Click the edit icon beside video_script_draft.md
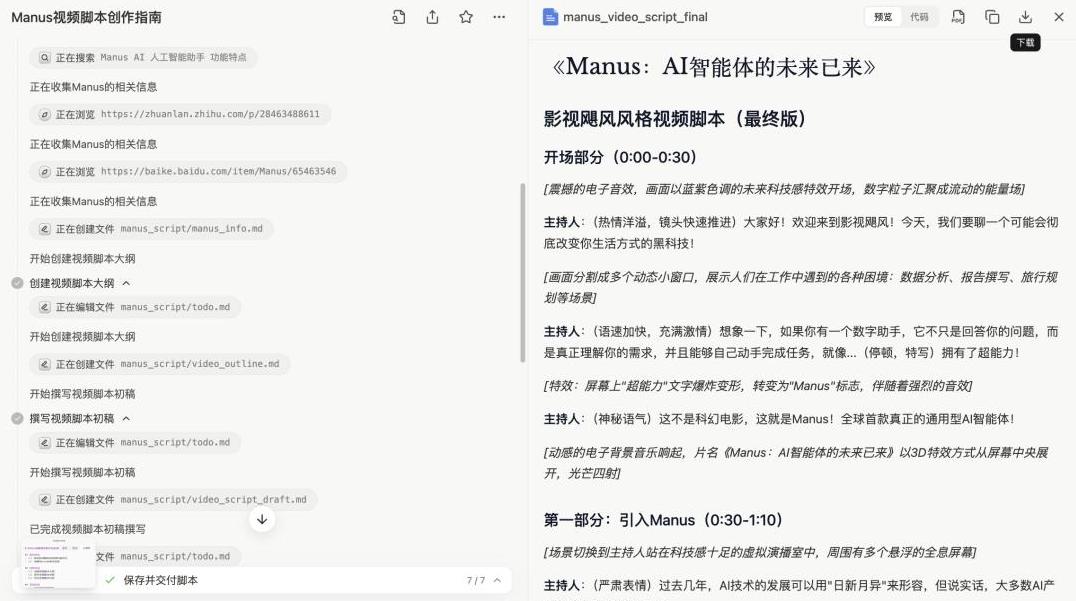 (44, 499)
